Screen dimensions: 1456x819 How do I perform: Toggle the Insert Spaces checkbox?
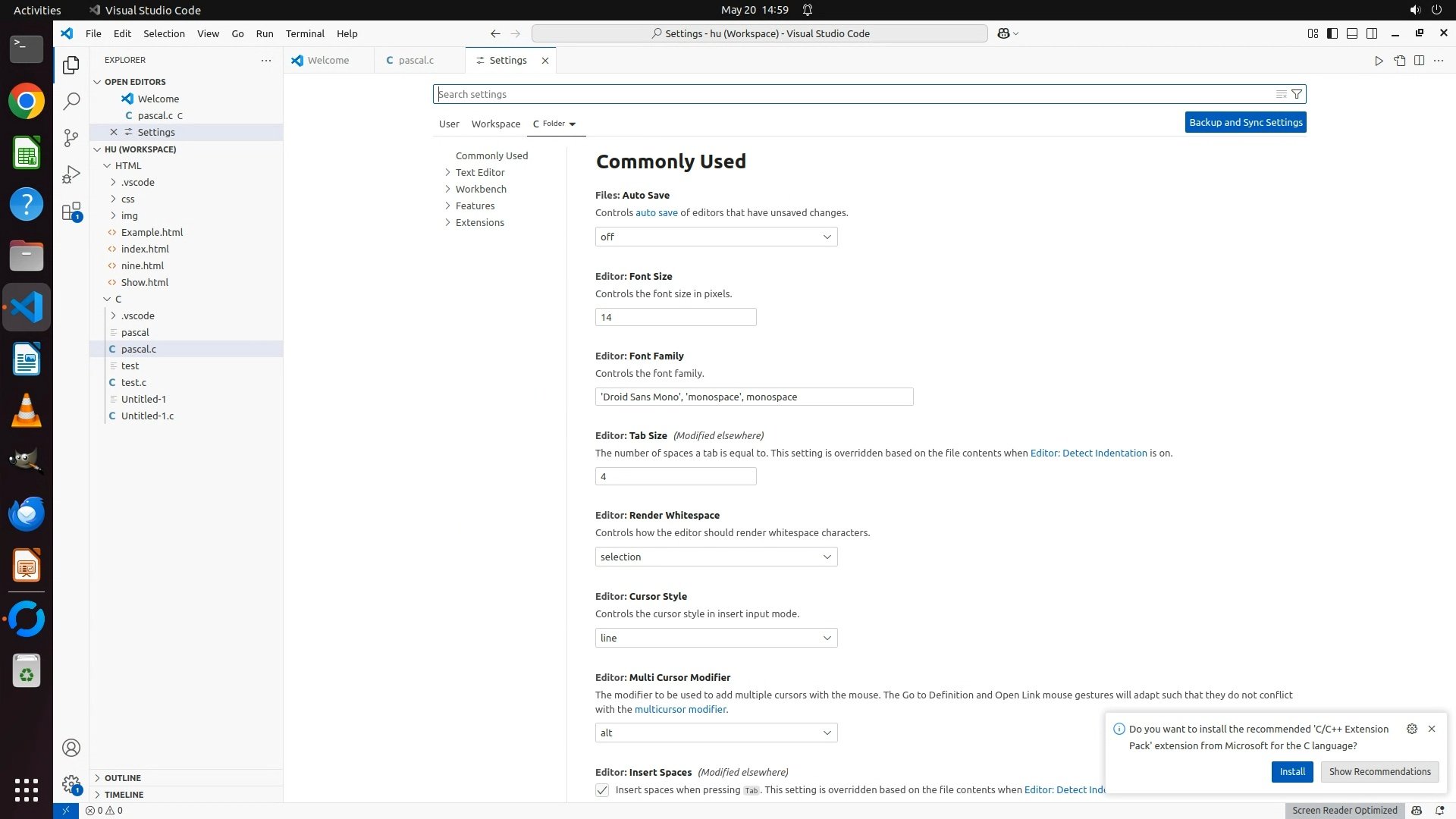pos(602,790)
